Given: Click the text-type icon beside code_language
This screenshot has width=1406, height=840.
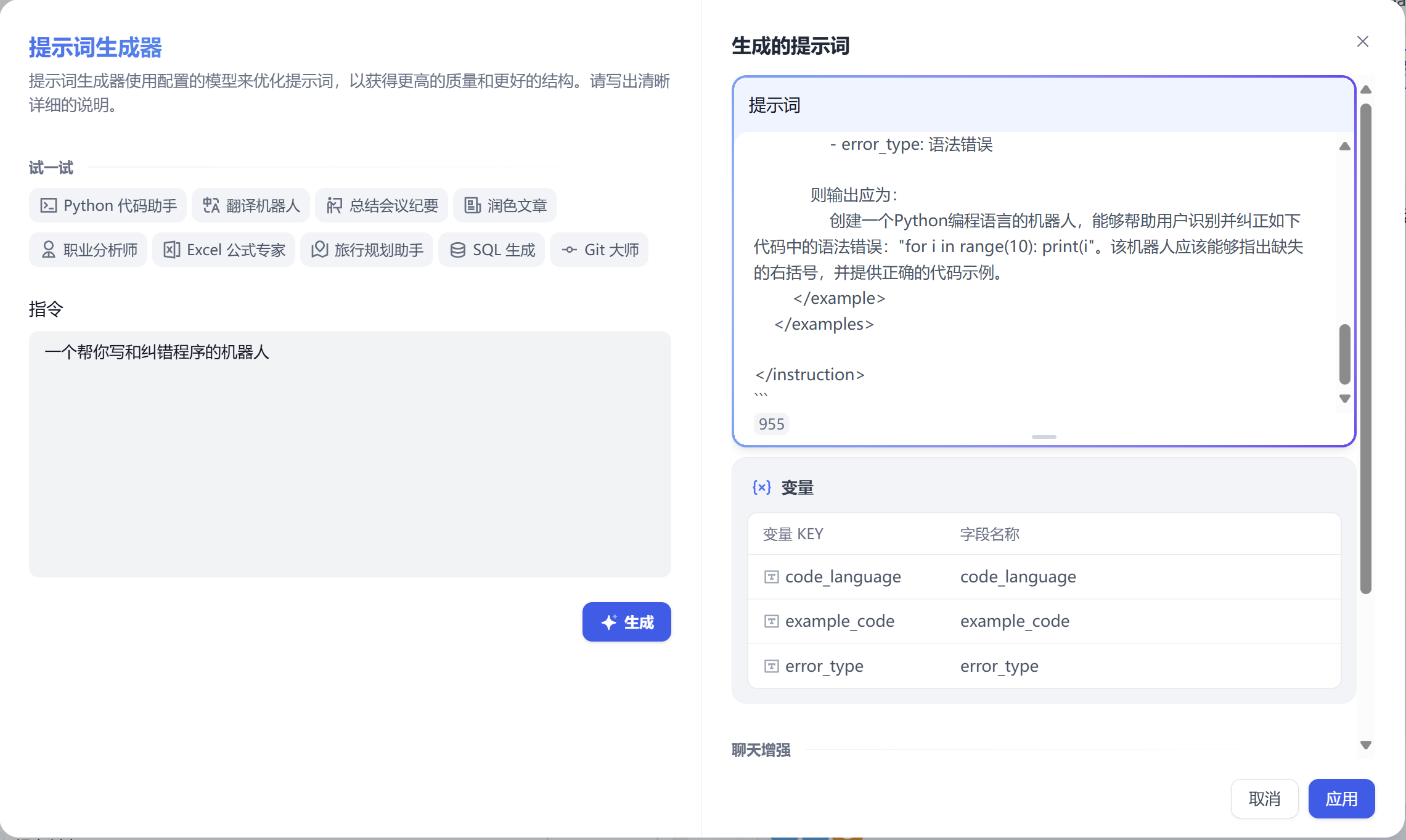Looking at the screenshot, I should (771, 576).
